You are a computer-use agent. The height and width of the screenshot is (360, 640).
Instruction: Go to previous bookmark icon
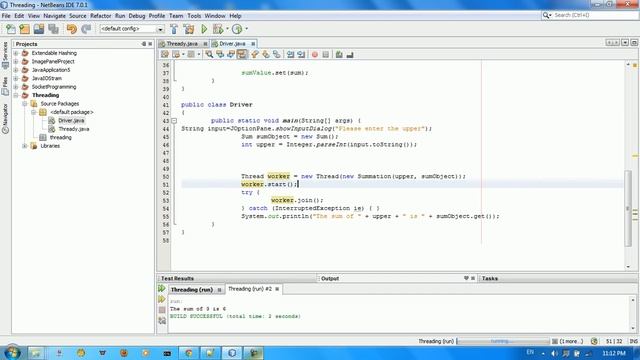tap(255, 54)
